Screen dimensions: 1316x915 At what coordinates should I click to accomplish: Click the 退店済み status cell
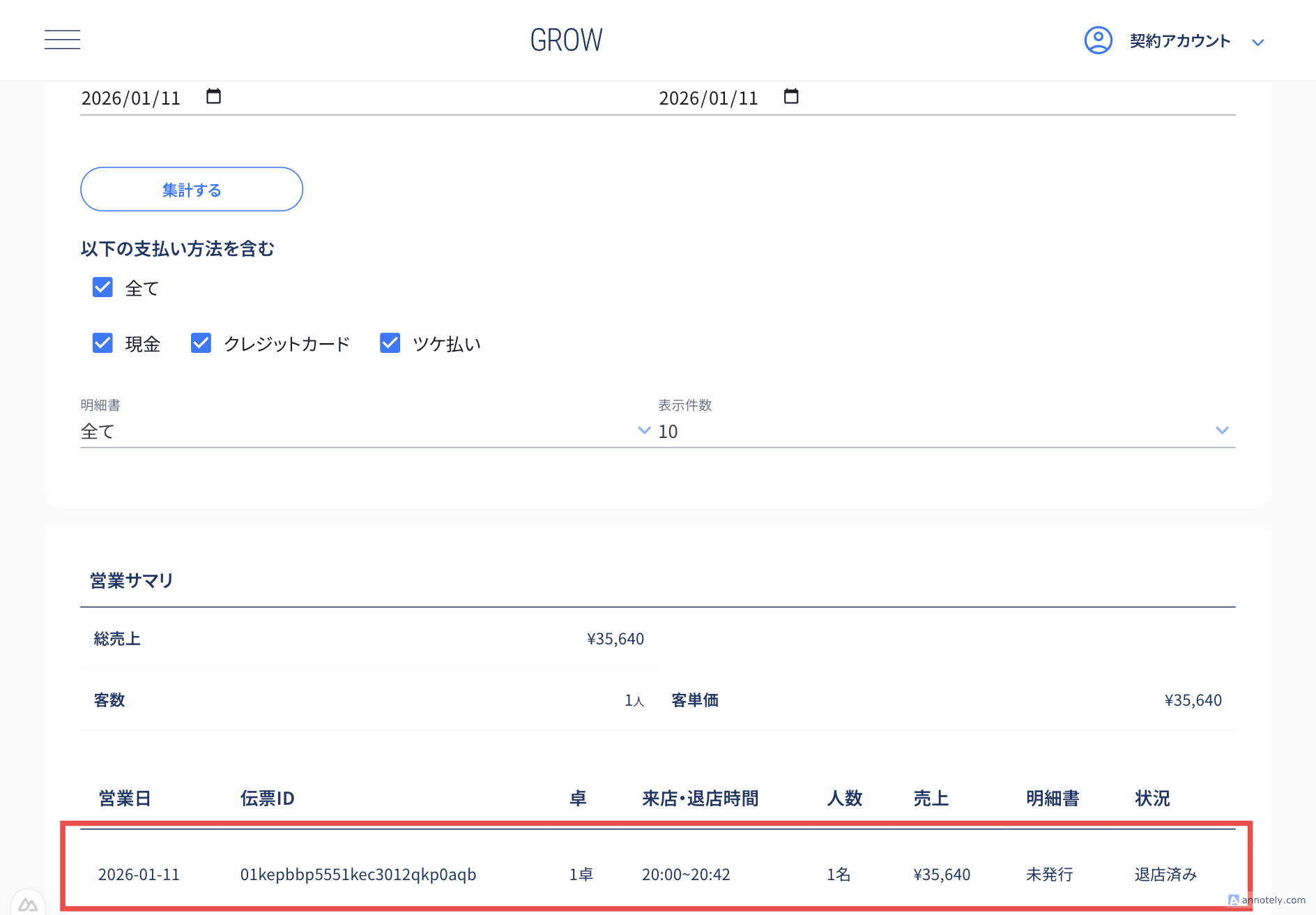1165,875
